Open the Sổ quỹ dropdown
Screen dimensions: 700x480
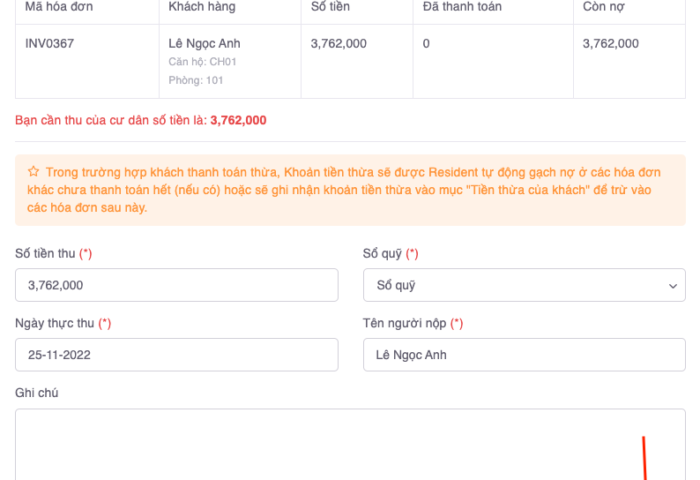(524, 285)
